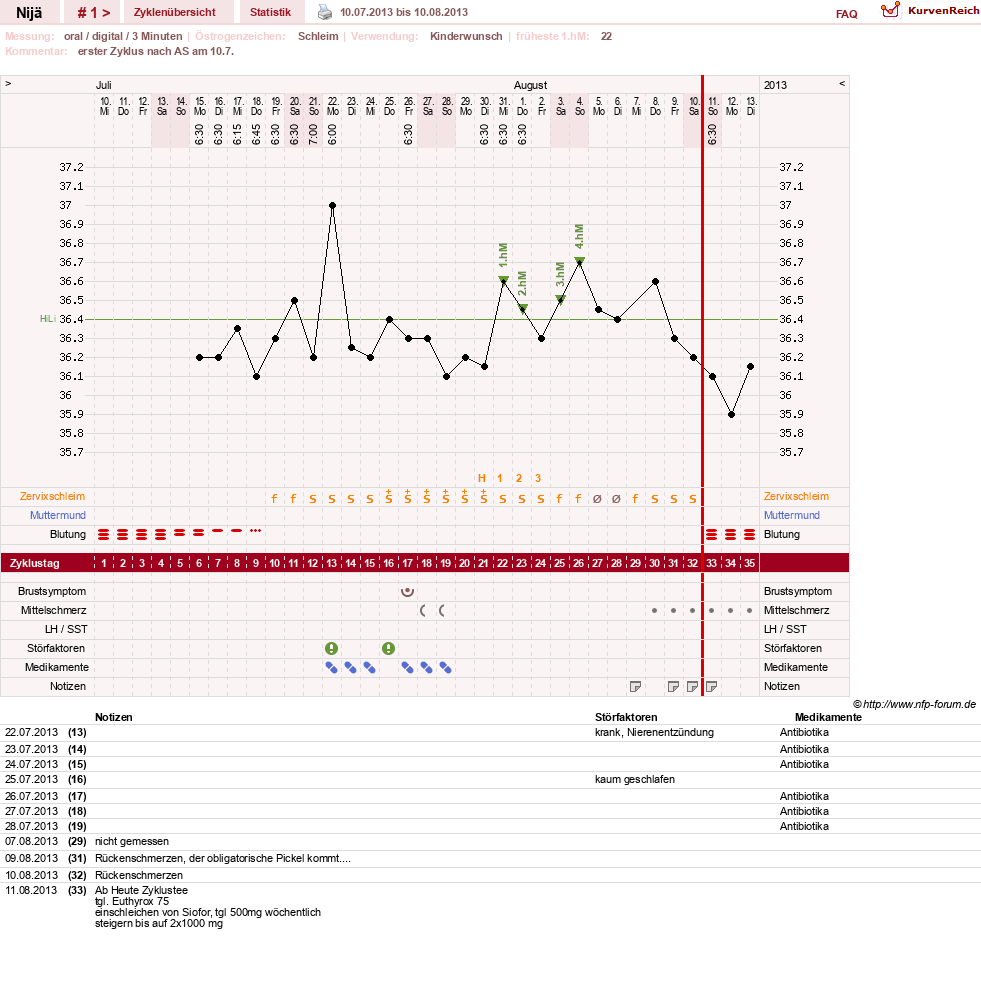
Task: Select cycle day 22 in Zyklustag bar
Action: (503, 563)
